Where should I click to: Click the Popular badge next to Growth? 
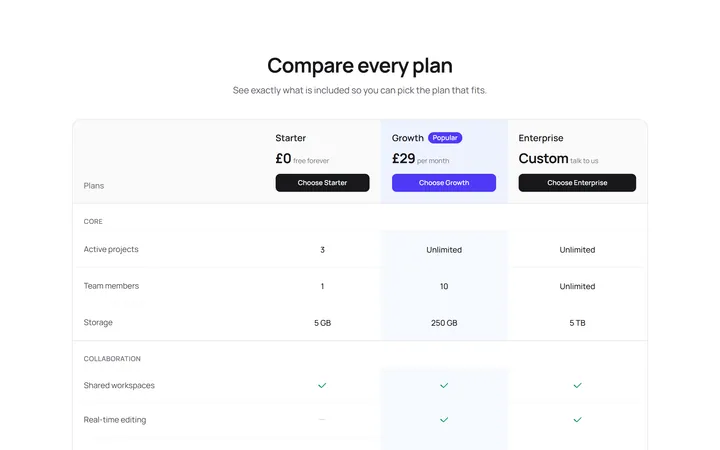[445, 138]
